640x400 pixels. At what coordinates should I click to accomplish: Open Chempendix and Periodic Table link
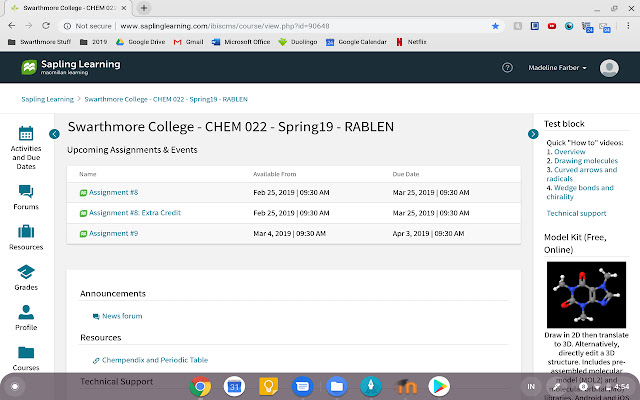[x=155, y=360]
